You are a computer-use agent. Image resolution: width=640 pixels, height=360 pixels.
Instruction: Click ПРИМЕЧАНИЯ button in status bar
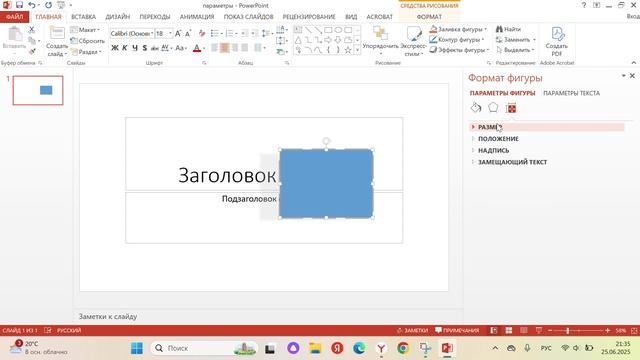click(x=457, y=330)
